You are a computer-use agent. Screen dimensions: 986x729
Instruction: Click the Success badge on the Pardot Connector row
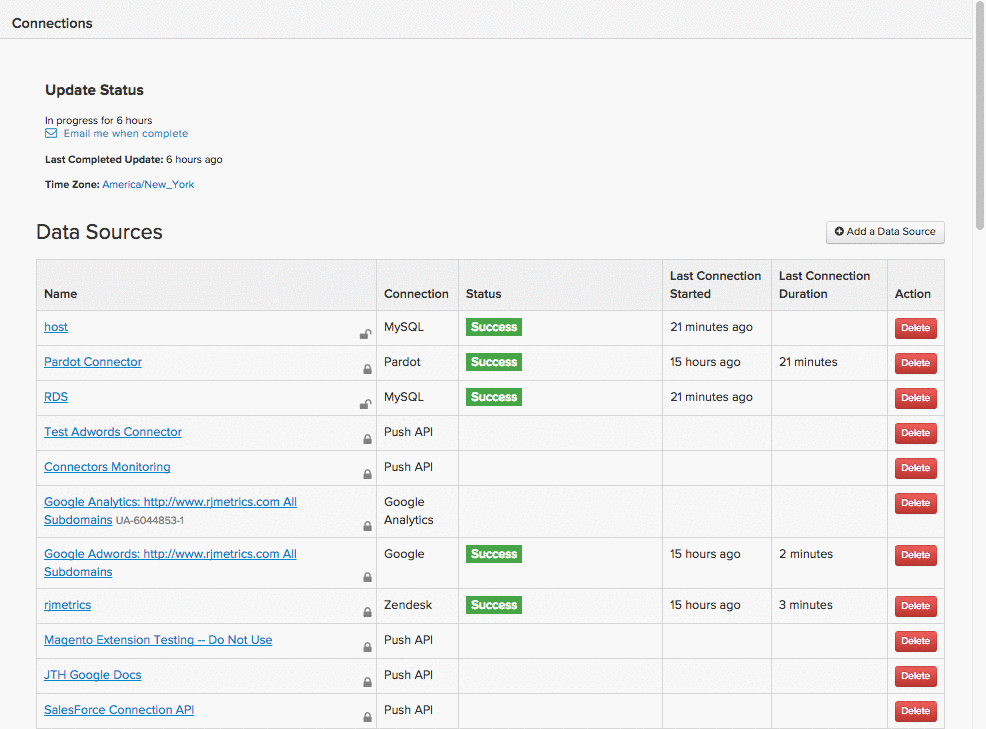493,361
